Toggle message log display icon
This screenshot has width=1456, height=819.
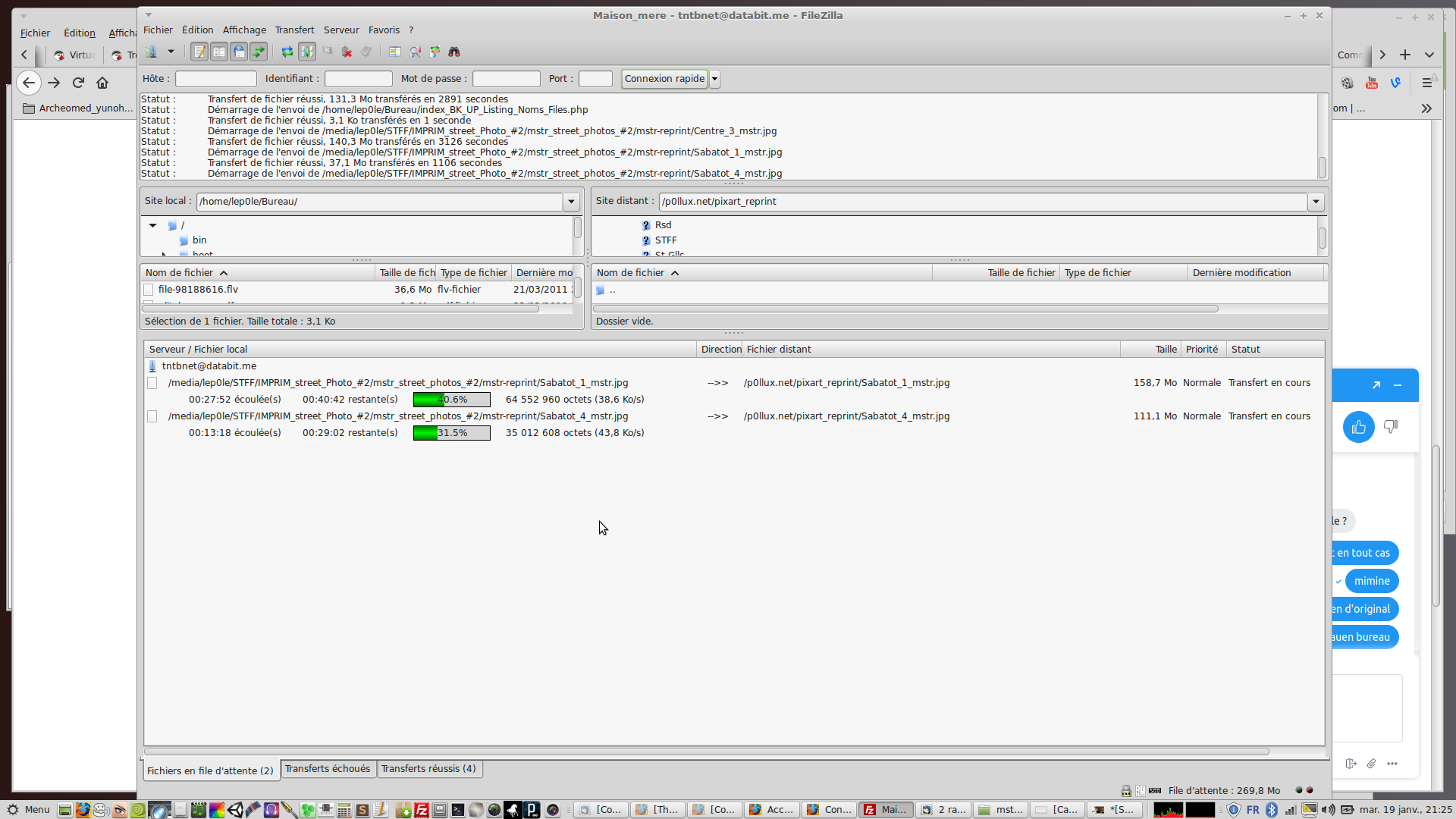(x=199, y=52)
